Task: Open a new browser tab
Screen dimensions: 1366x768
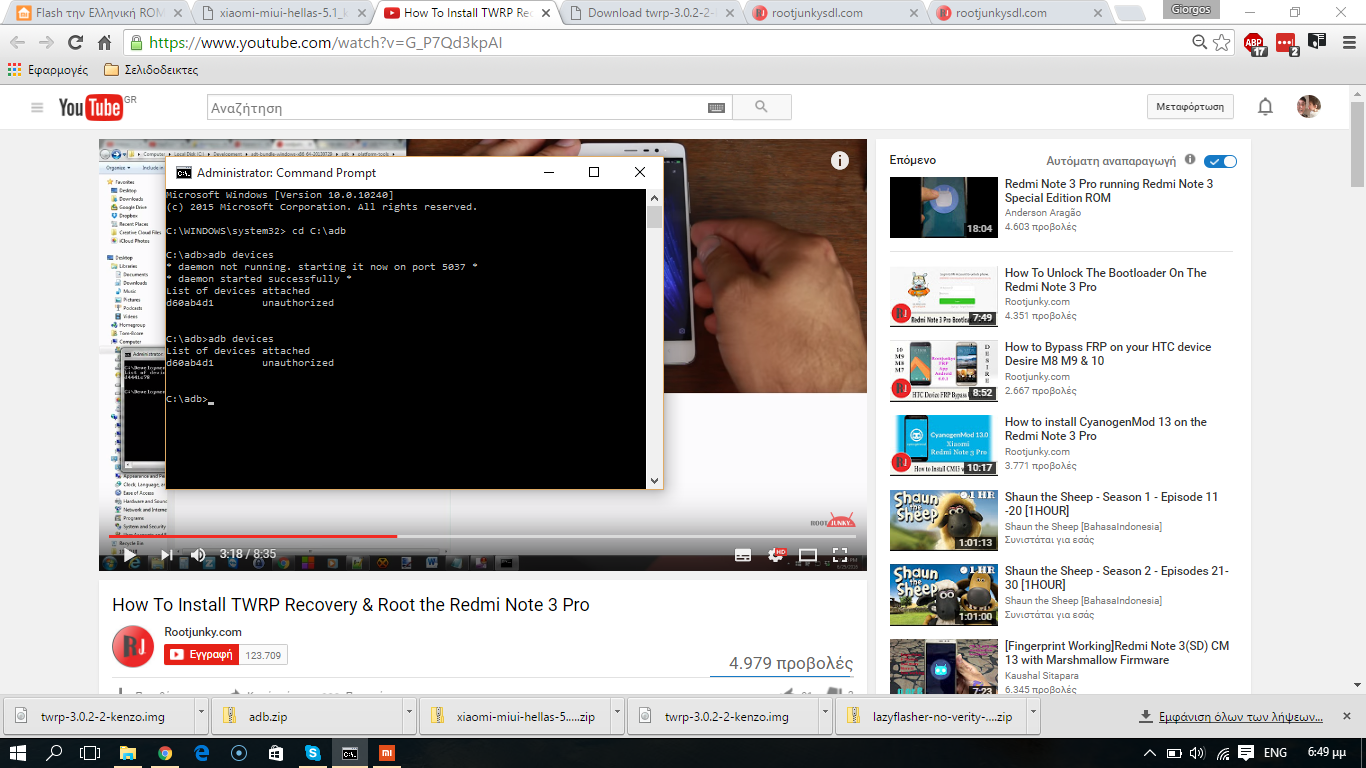Action: point(1130,14)
